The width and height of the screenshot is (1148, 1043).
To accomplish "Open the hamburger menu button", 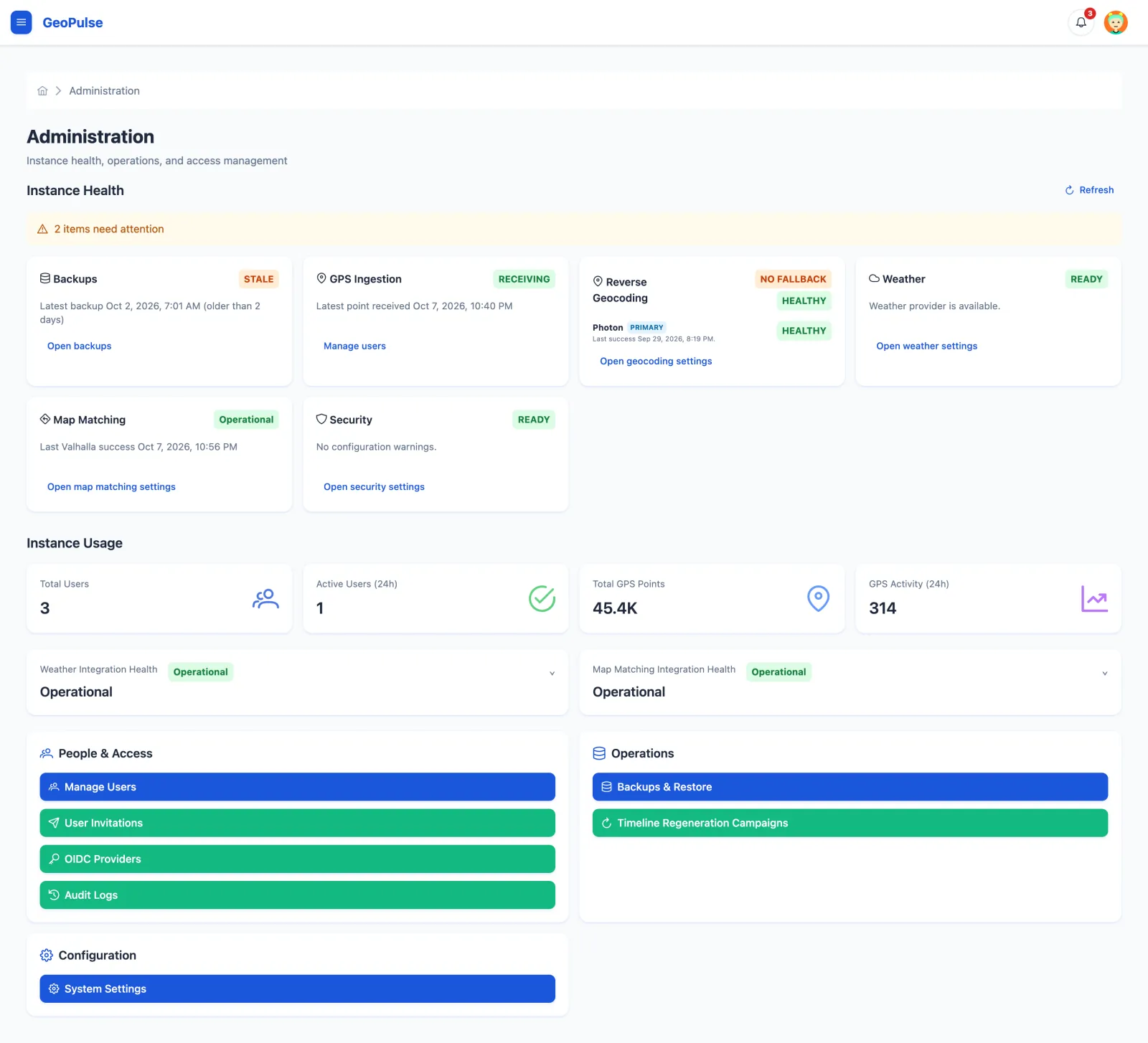I will pos(22,22).
